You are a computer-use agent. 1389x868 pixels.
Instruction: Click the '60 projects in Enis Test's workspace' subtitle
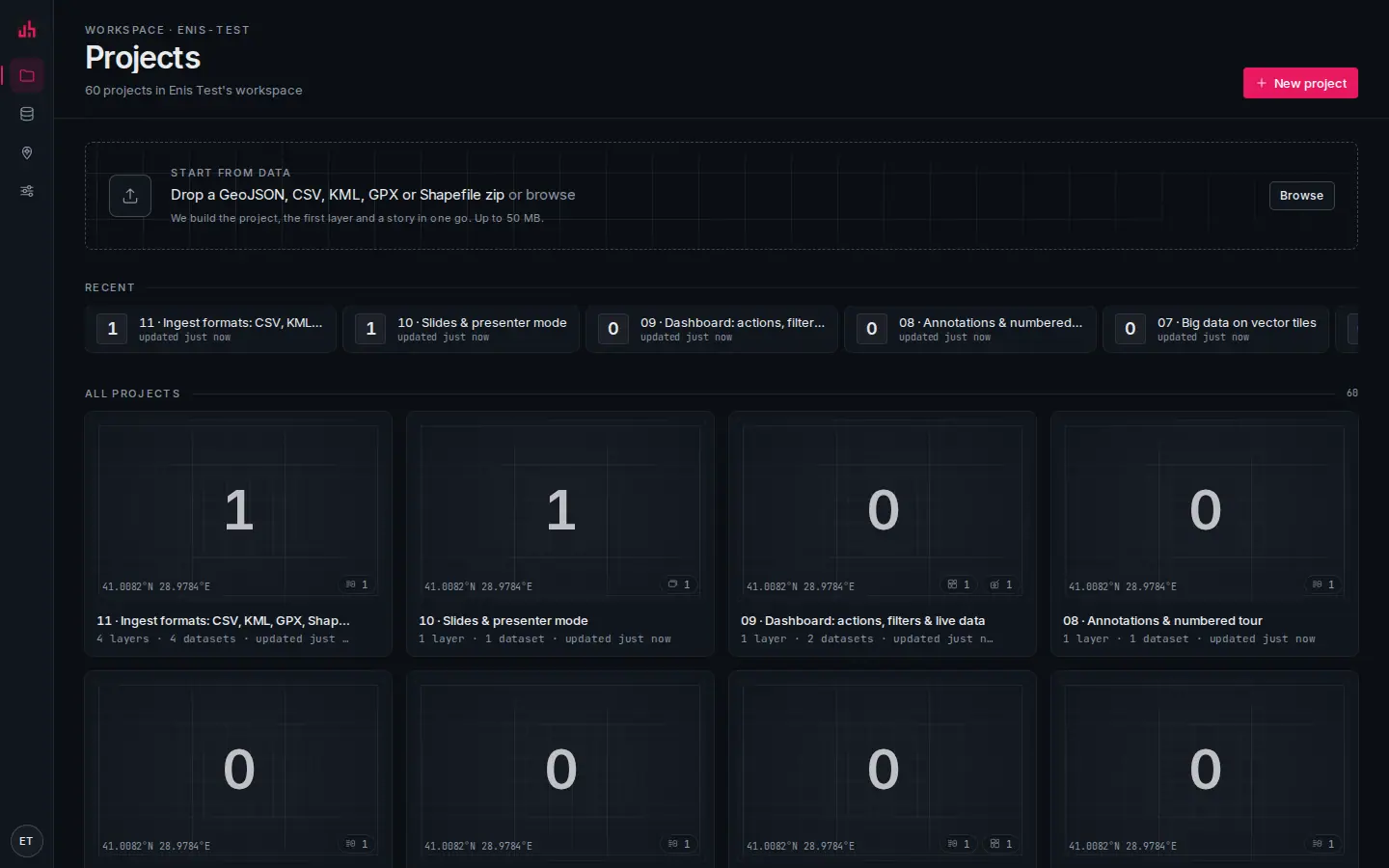pos(194,91)
